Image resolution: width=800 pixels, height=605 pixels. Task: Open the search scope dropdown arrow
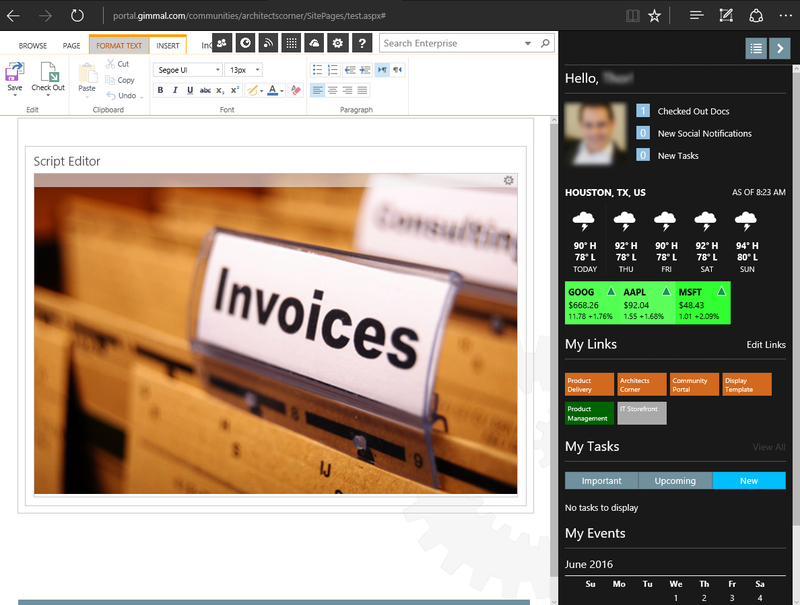(528, 44)
